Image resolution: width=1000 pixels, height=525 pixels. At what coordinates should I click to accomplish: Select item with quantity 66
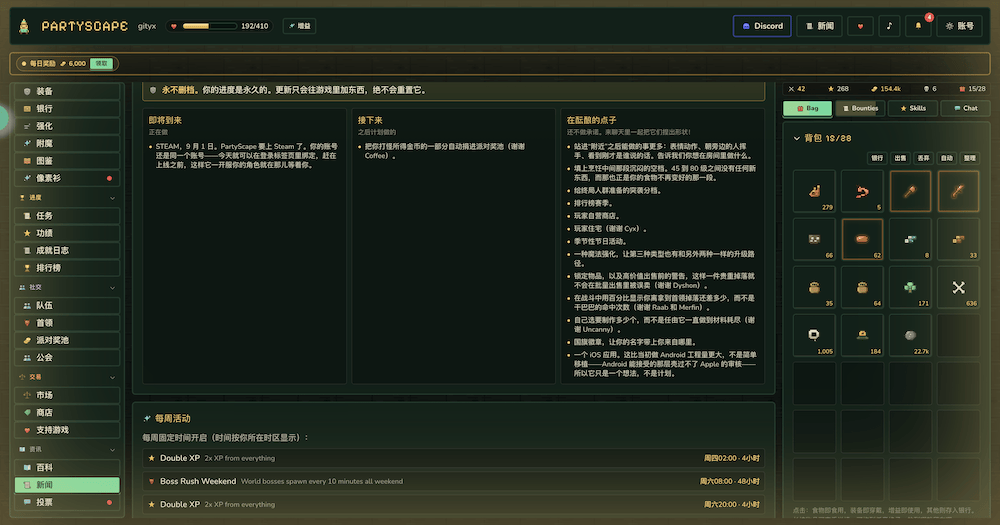(x=814, y=239)
